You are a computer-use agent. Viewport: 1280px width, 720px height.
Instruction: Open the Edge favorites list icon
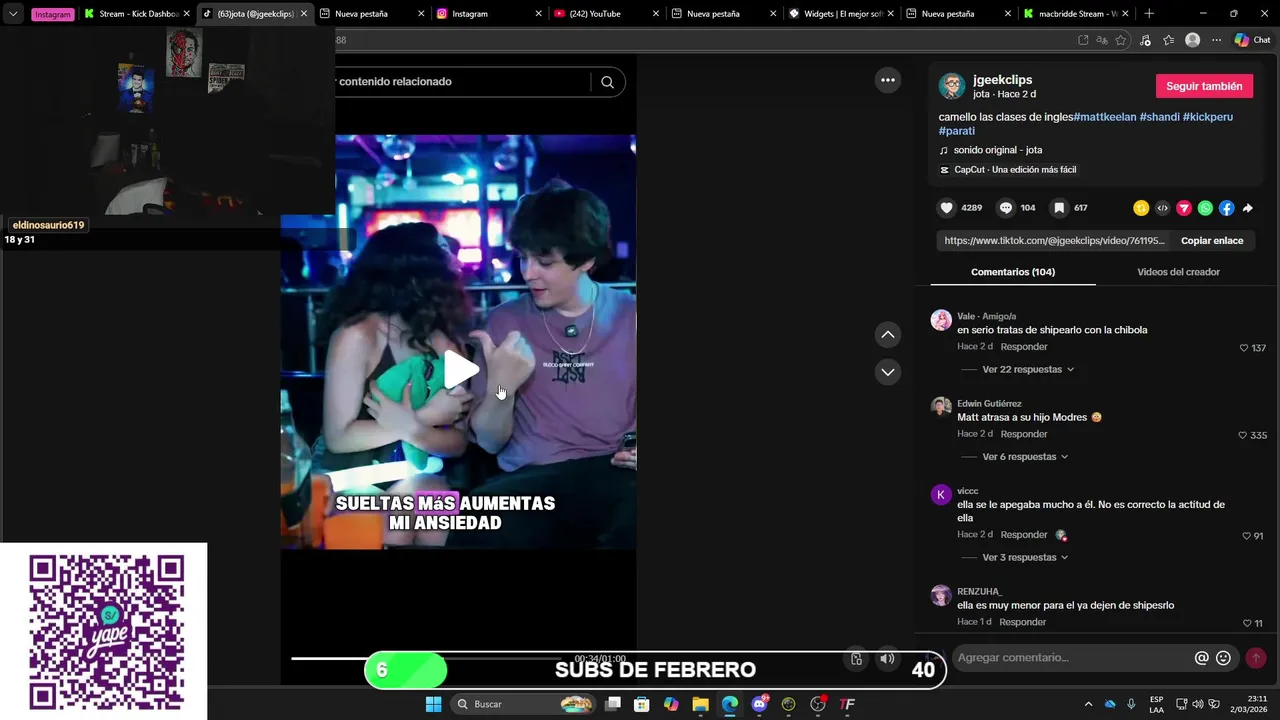(x=1168, y=40)
